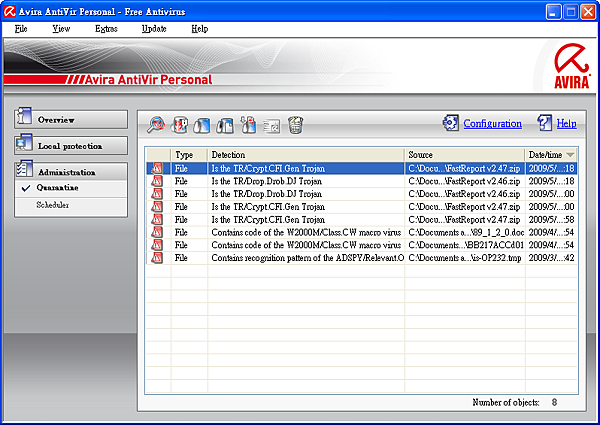This screenshot has height=425, width=600.
Task: Click the Send object email icon
Action: [272, 126]
